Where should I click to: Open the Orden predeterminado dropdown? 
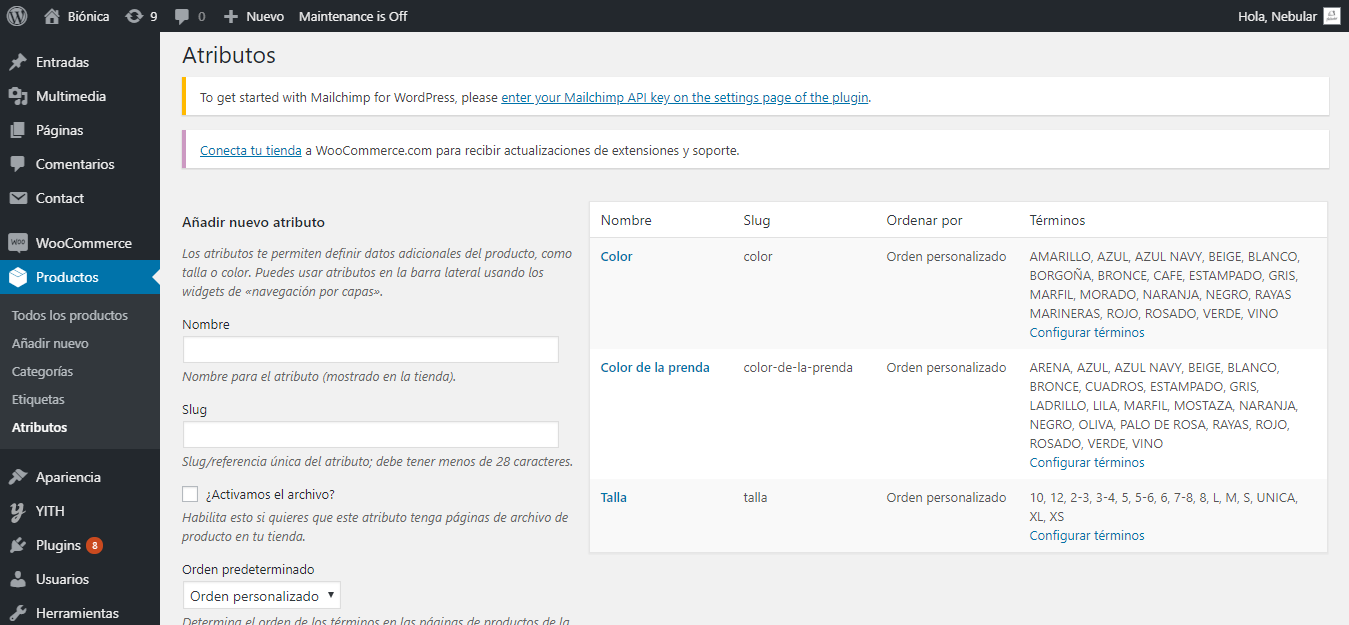tap(262, 596)
